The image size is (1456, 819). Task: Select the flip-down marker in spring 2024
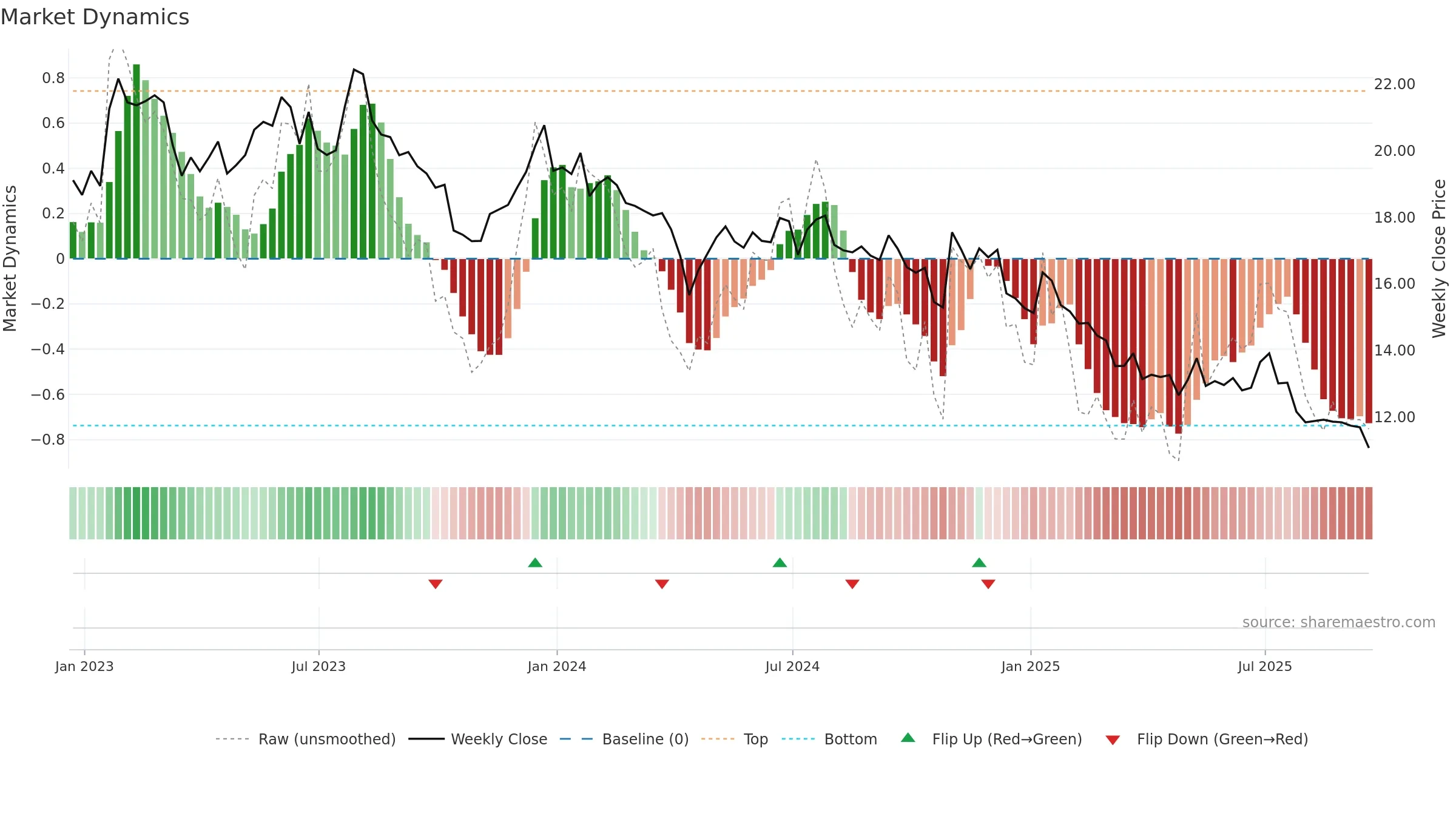coord(662,584)
